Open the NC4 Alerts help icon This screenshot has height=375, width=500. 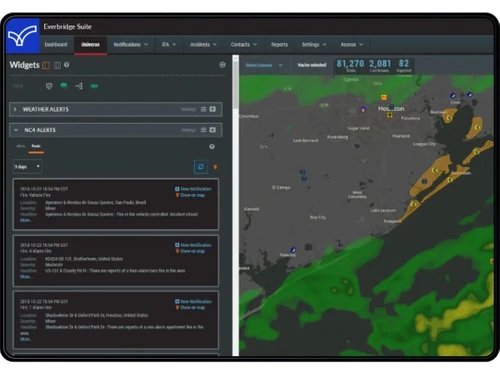[x=212, y=147]
